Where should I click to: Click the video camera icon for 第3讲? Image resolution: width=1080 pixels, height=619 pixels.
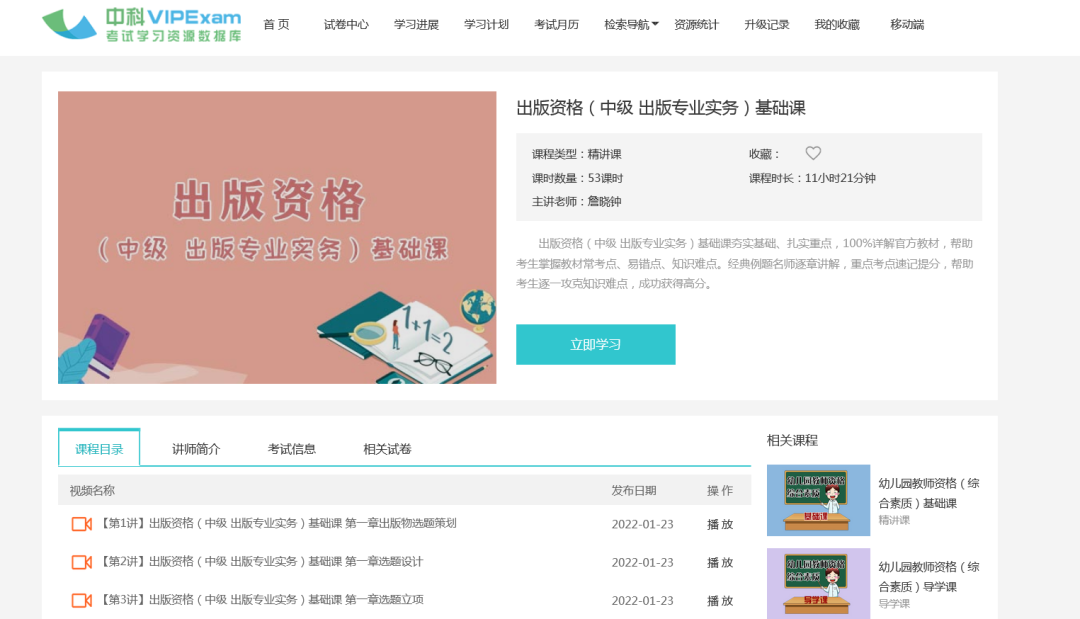coord(82,600)
